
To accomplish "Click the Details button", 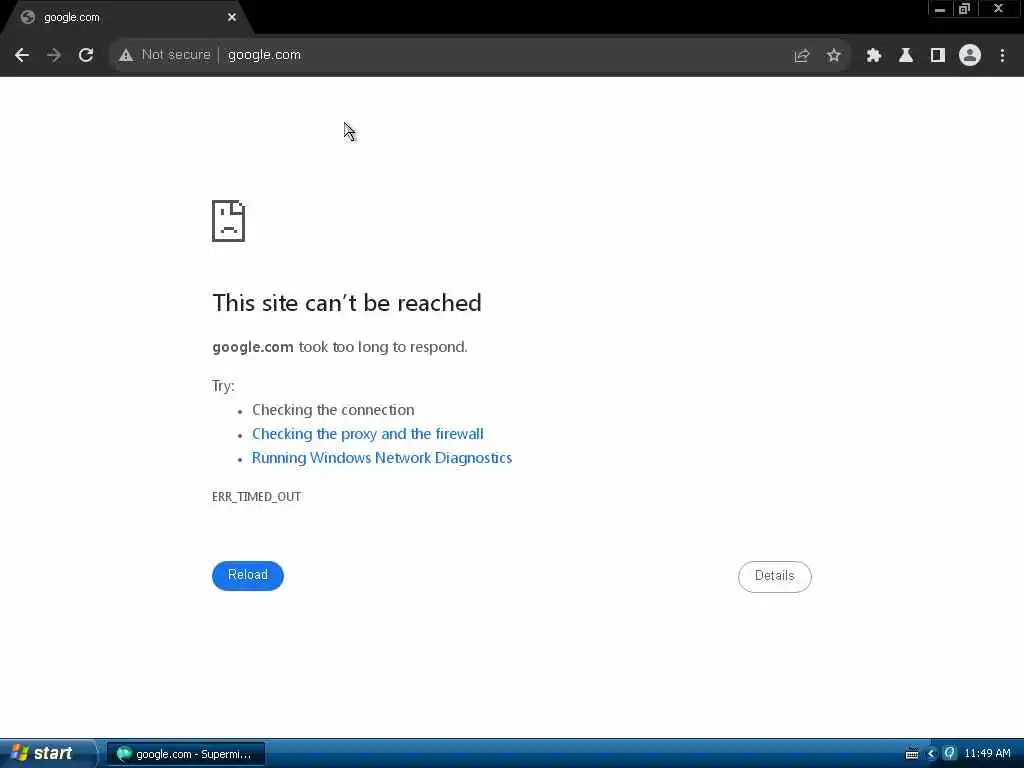I will (x=775, y=576).
